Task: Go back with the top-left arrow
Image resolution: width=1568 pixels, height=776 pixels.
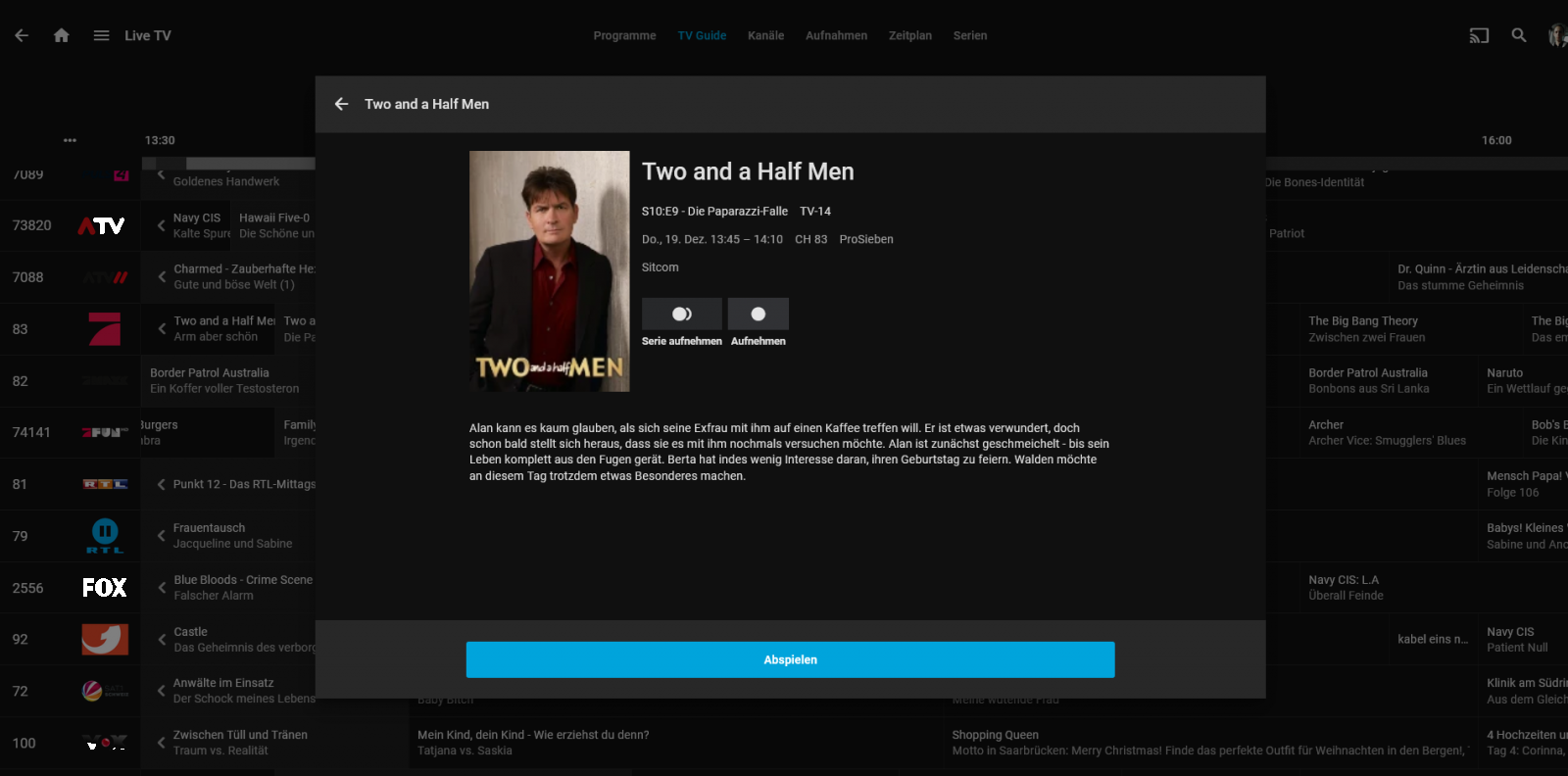Action: [x=22, y=35]
